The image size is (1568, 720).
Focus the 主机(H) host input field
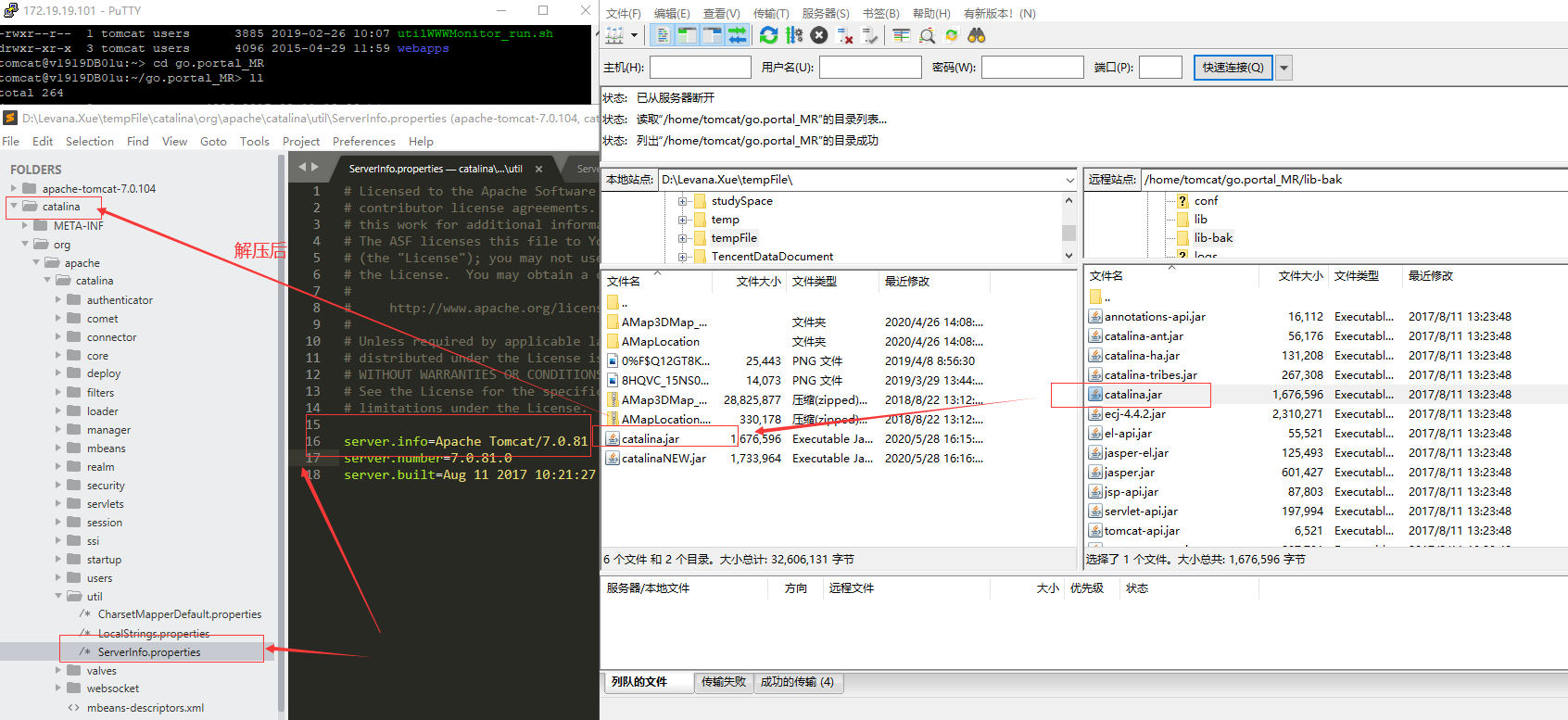coord(701,68)
